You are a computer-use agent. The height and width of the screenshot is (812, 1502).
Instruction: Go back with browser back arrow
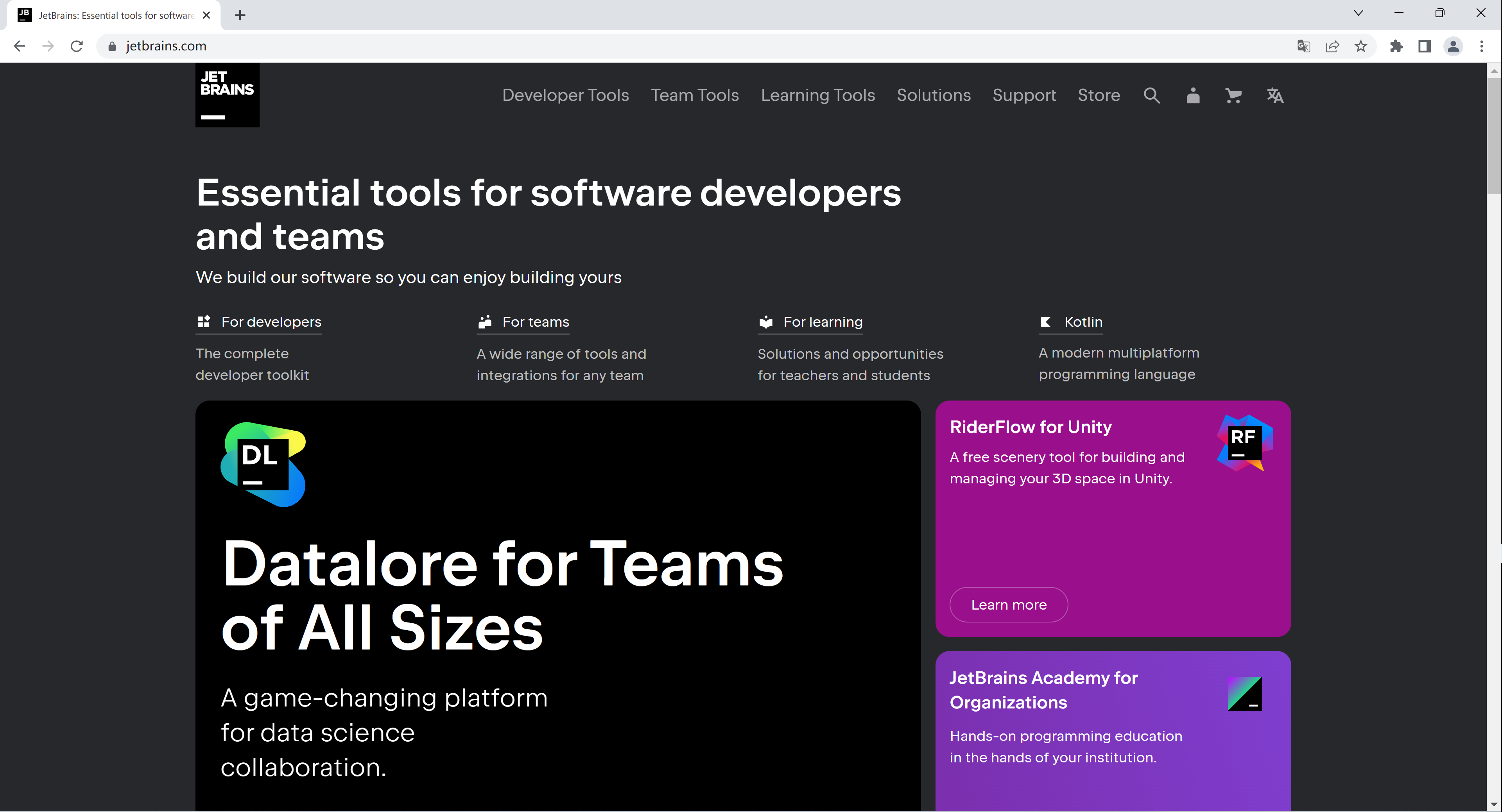click(19, 46)
